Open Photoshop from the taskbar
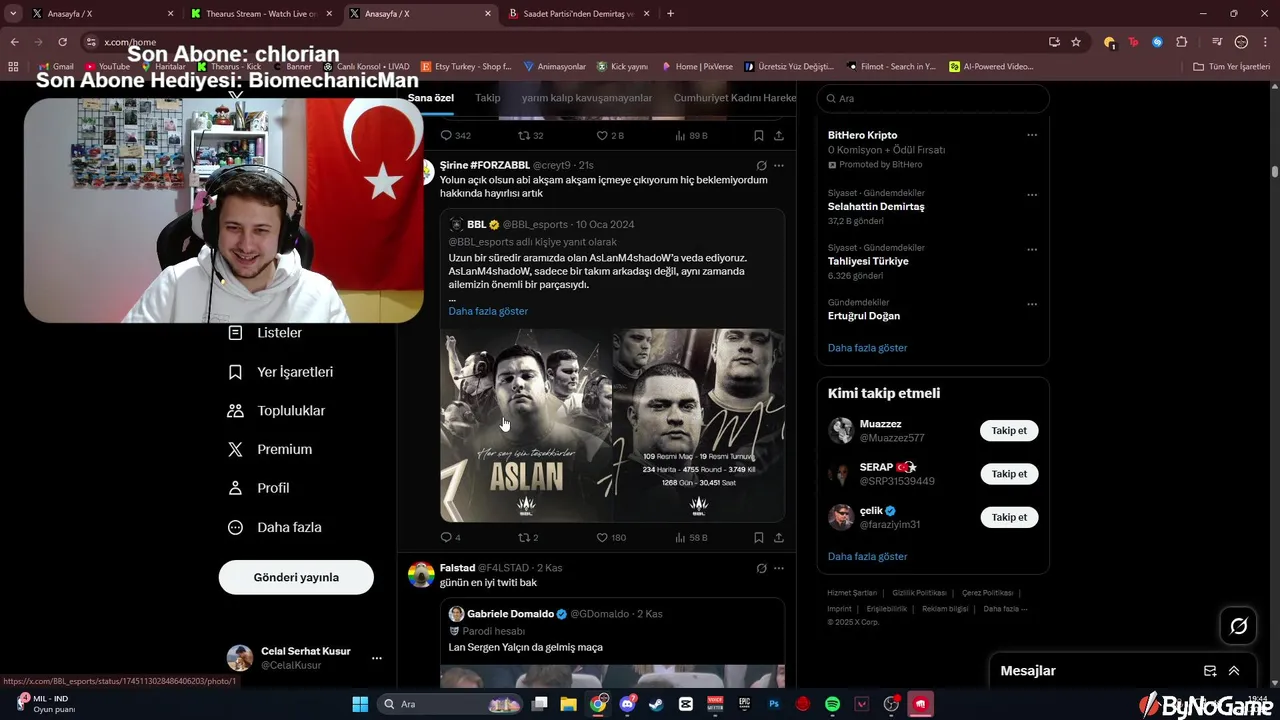This screenshot has height=720, width=1280. pyautogui.click(x=774, y=704)
